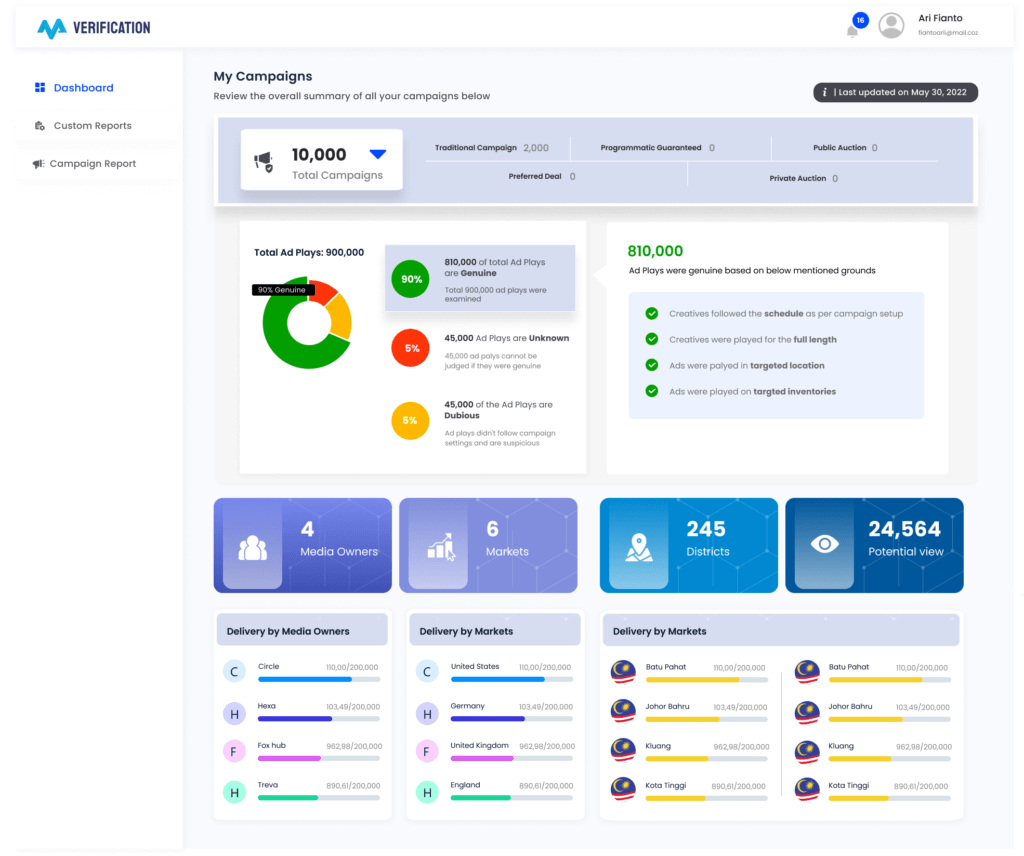Image resolution: width=1024 pixels, height=856 pixels.
Task: Click the schedule green checkmark
Action: (652, 313)
